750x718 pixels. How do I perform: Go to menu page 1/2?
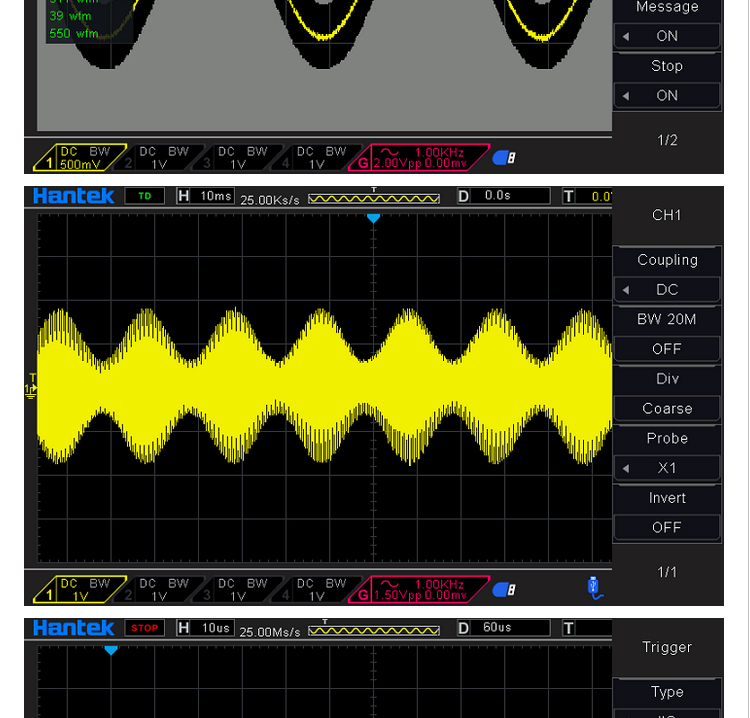pyautogui.click(x=667, y=140)
